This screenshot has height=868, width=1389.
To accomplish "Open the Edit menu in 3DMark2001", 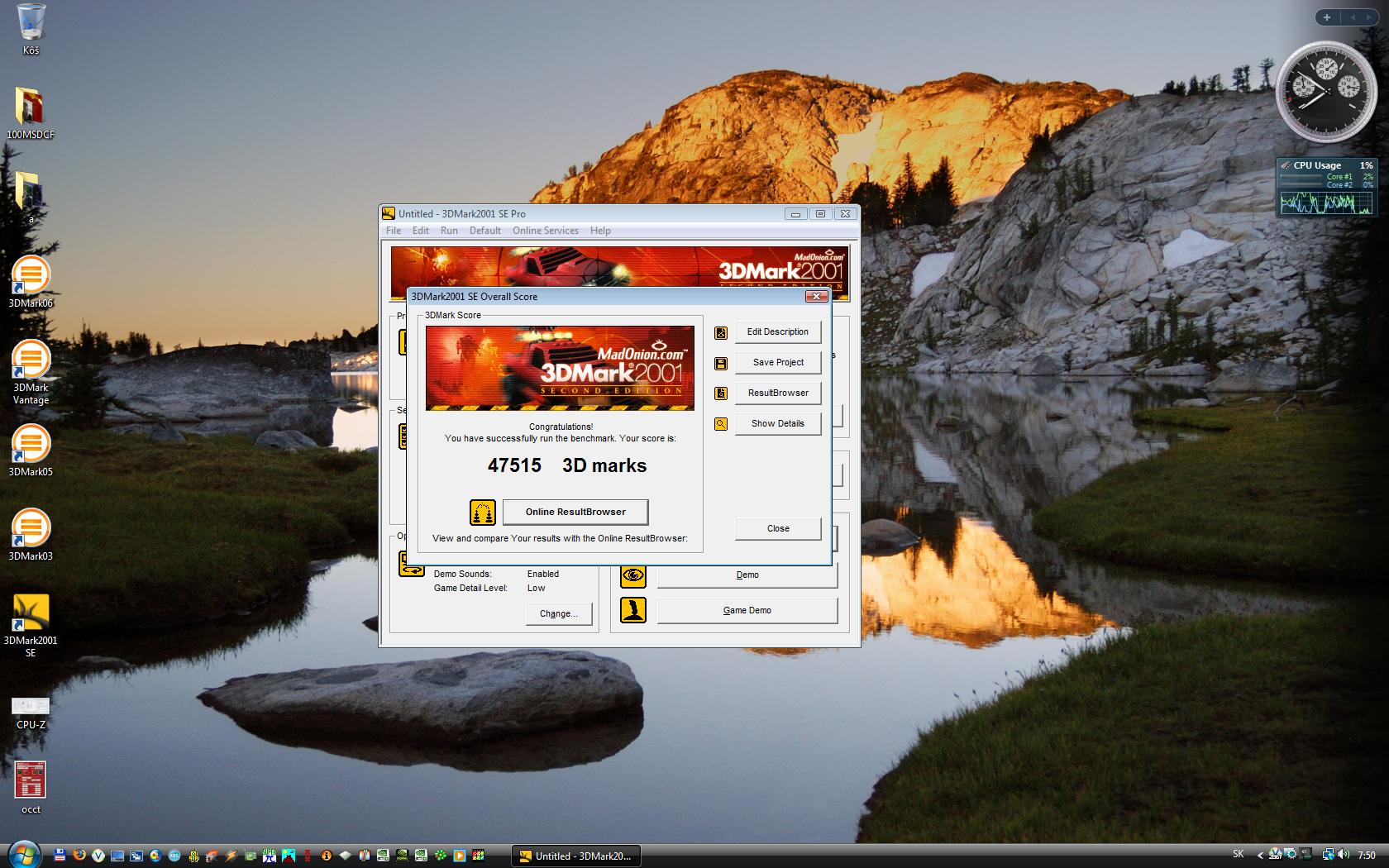I will [x=421, y=231].
